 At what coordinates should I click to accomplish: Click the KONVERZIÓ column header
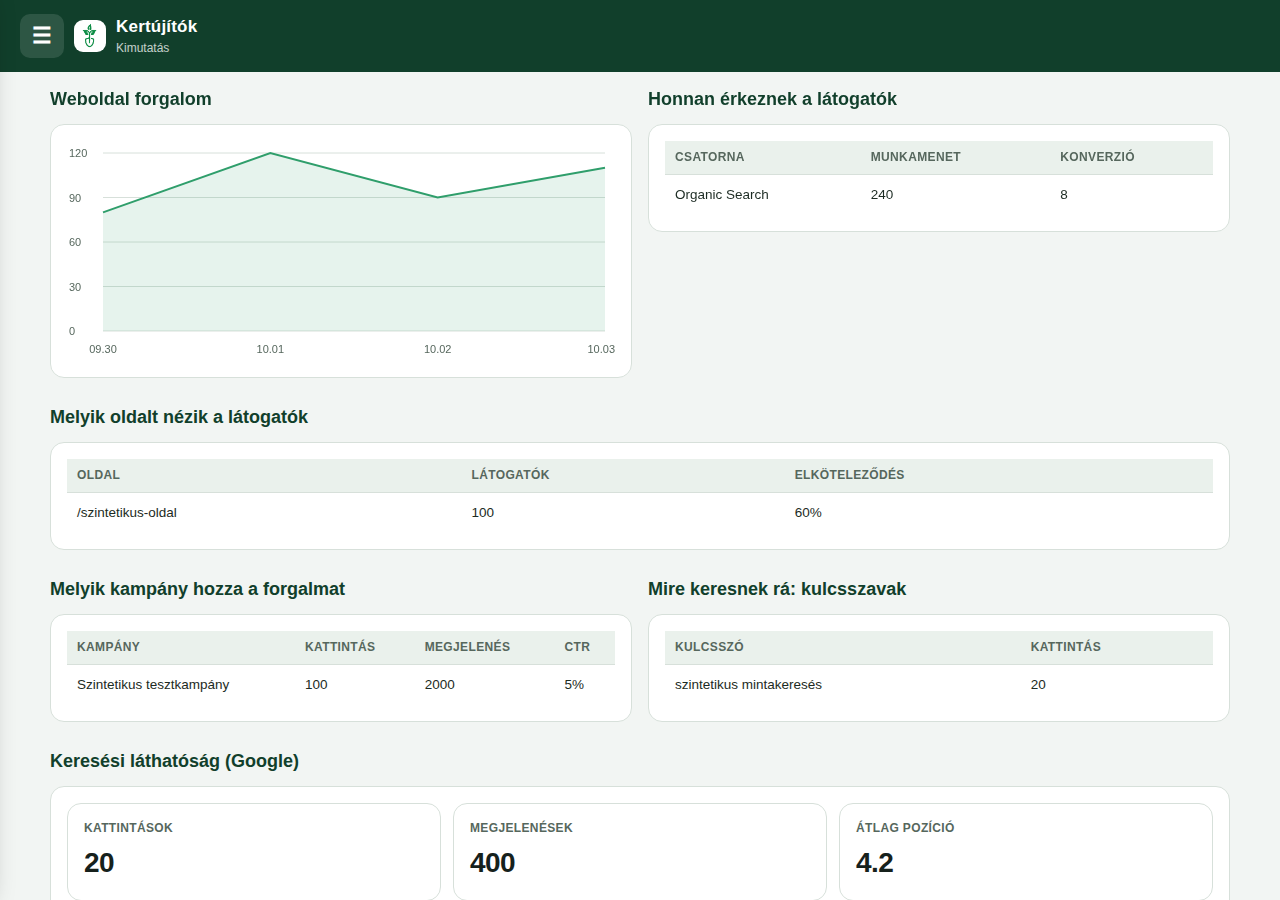coord(1097,157)
